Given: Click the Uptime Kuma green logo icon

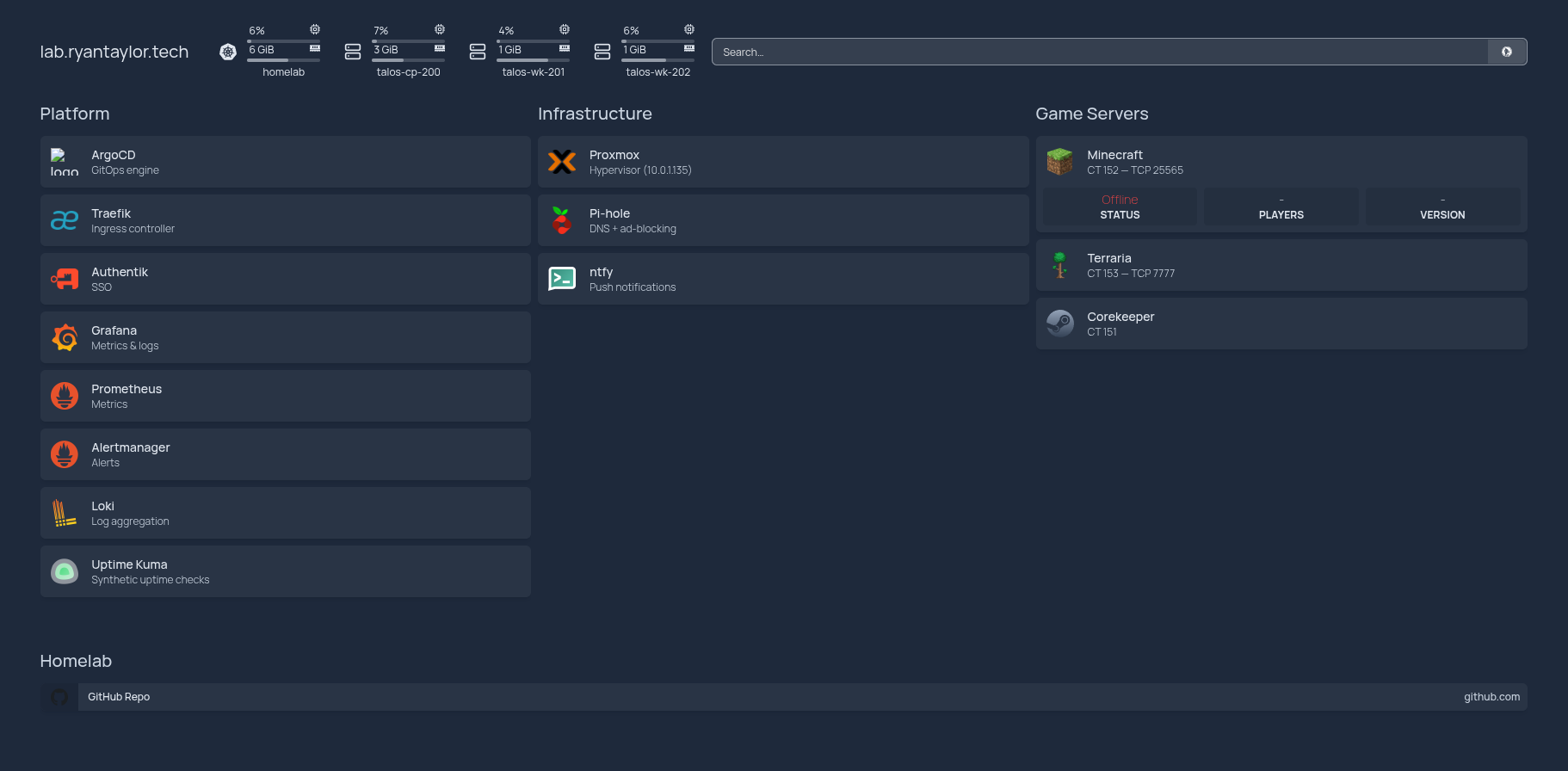Looking at the screenshot, I should (x=65, y=571).
